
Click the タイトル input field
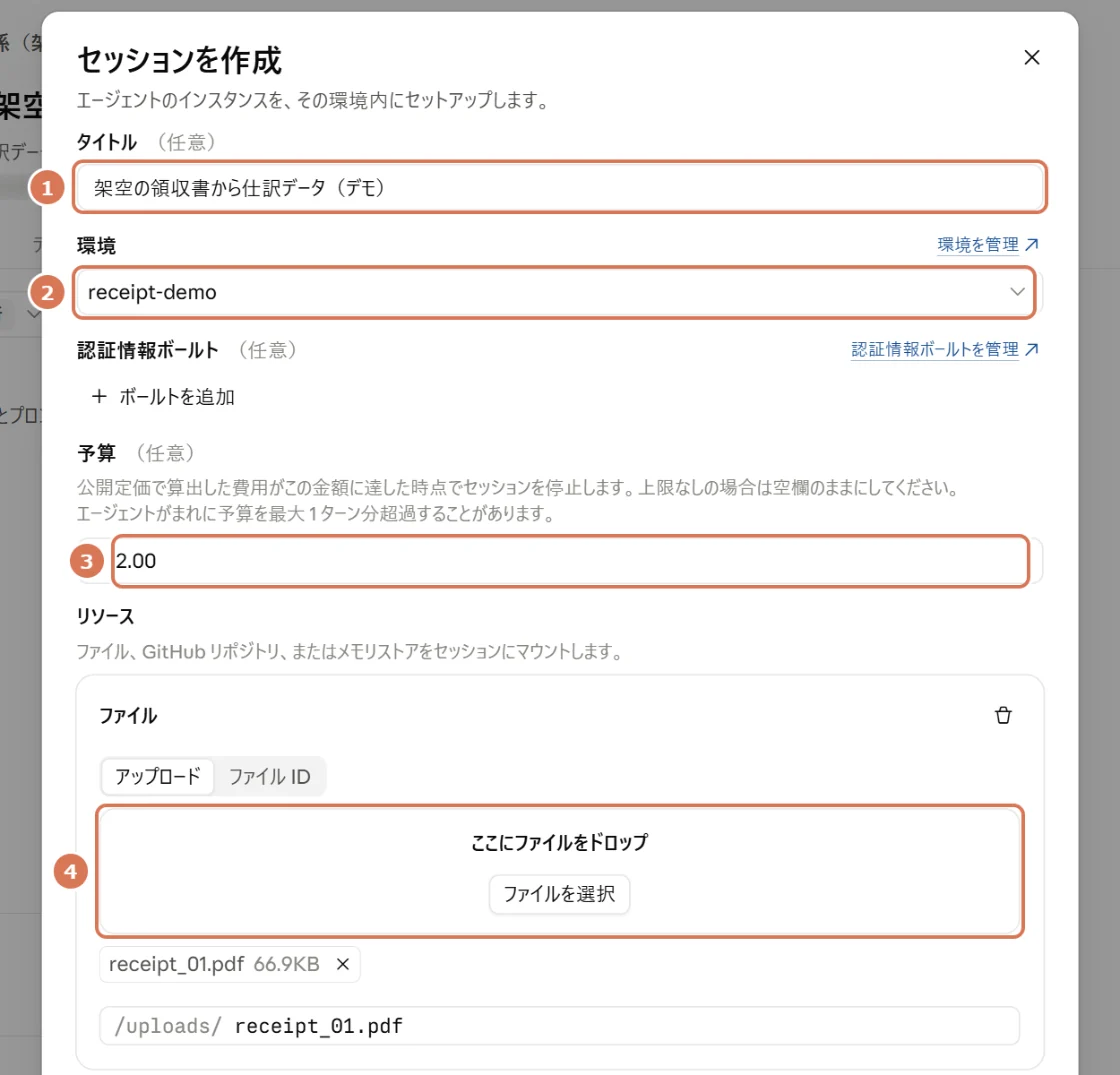tap(559, 188)
